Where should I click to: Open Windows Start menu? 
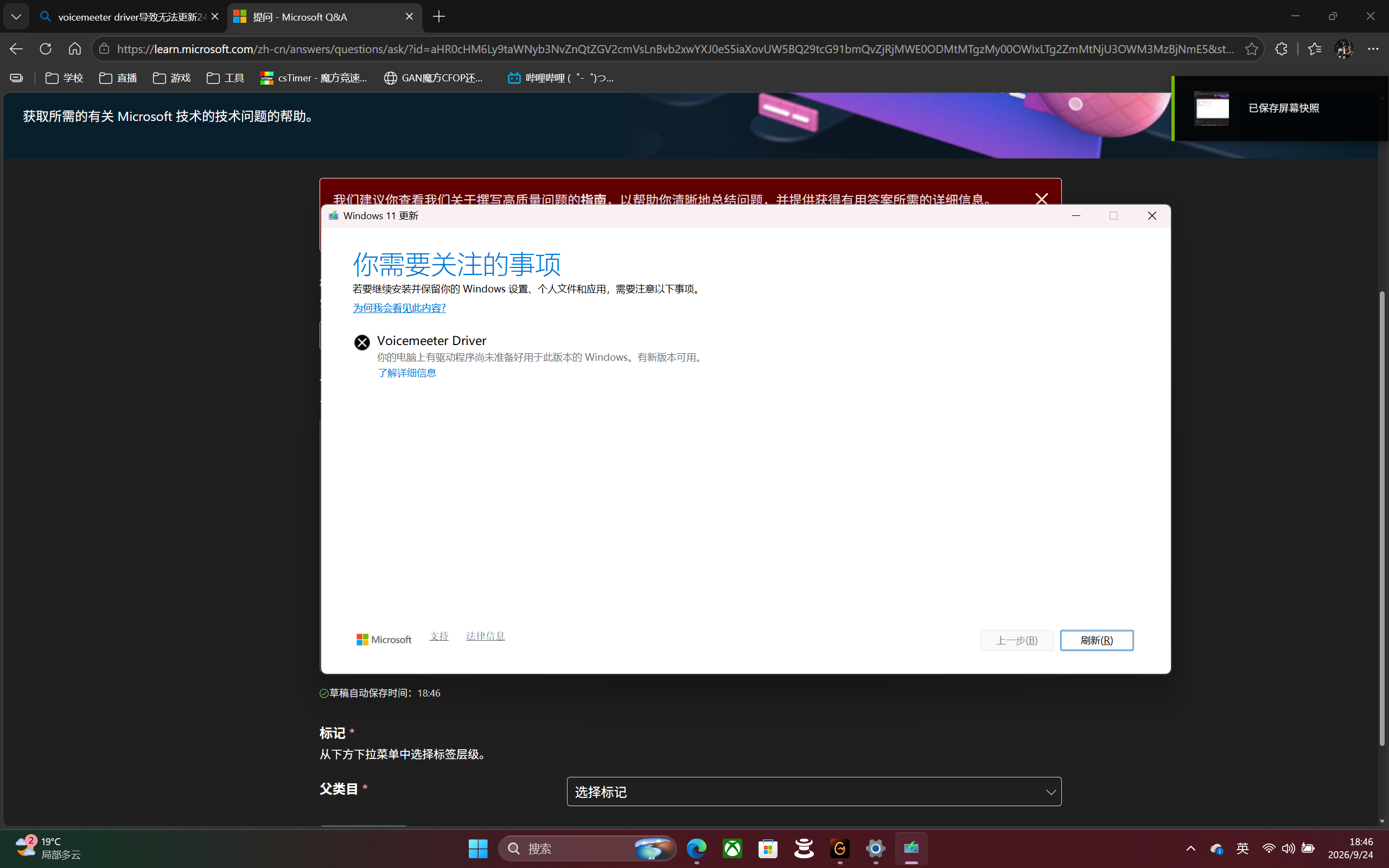tap(477, 848)
